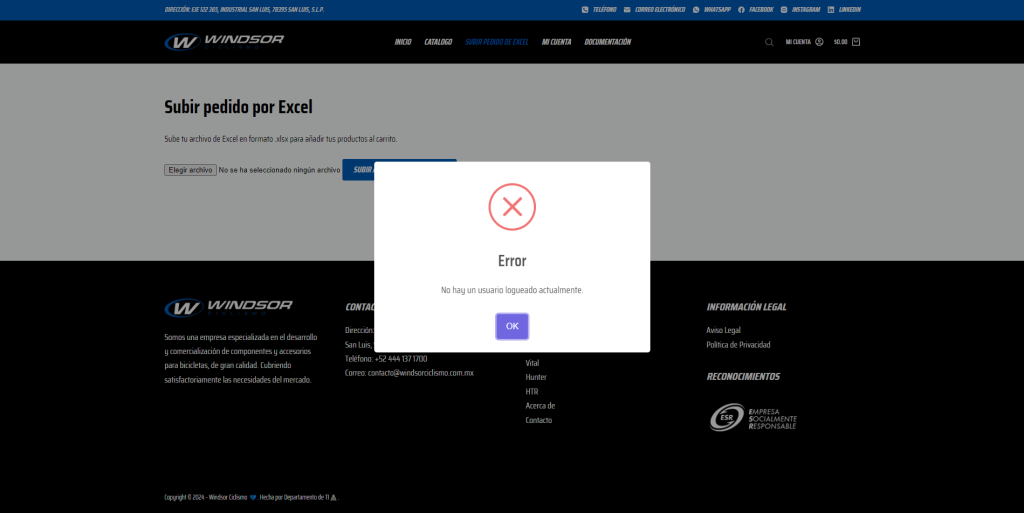Click the Teléfono icon in top bar
Viewport: 1024px width, 513px height.
(x=585, y=10)
